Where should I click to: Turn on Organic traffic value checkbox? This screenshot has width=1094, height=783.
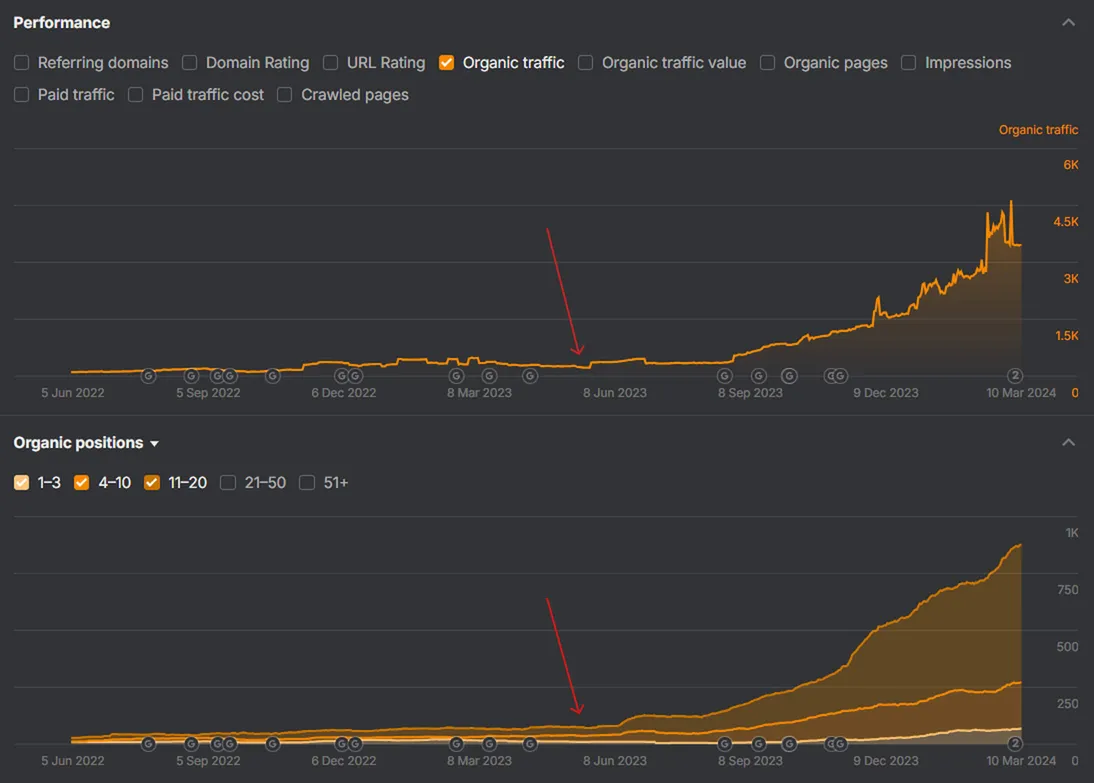pyautogui.click(x=585, y=63)
